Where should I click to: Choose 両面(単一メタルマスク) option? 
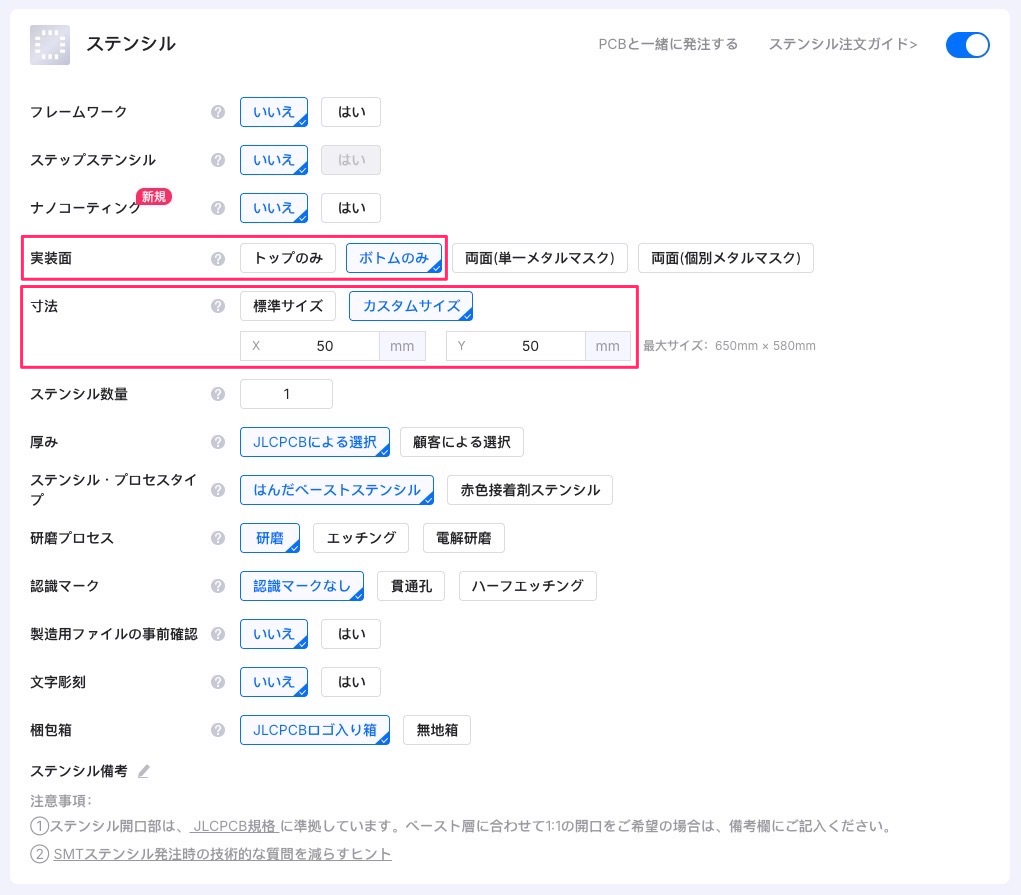(x=539, y=258)
